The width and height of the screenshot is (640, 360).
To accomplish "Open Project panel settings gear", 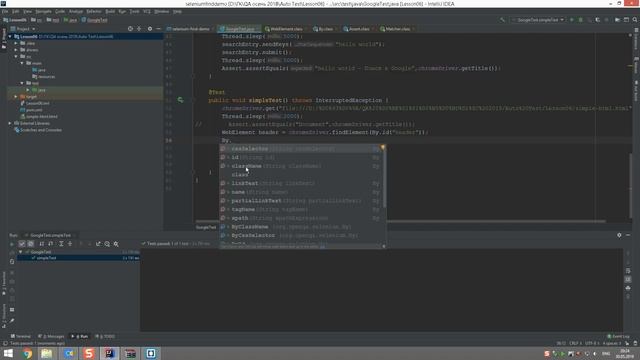I will 150,29.
